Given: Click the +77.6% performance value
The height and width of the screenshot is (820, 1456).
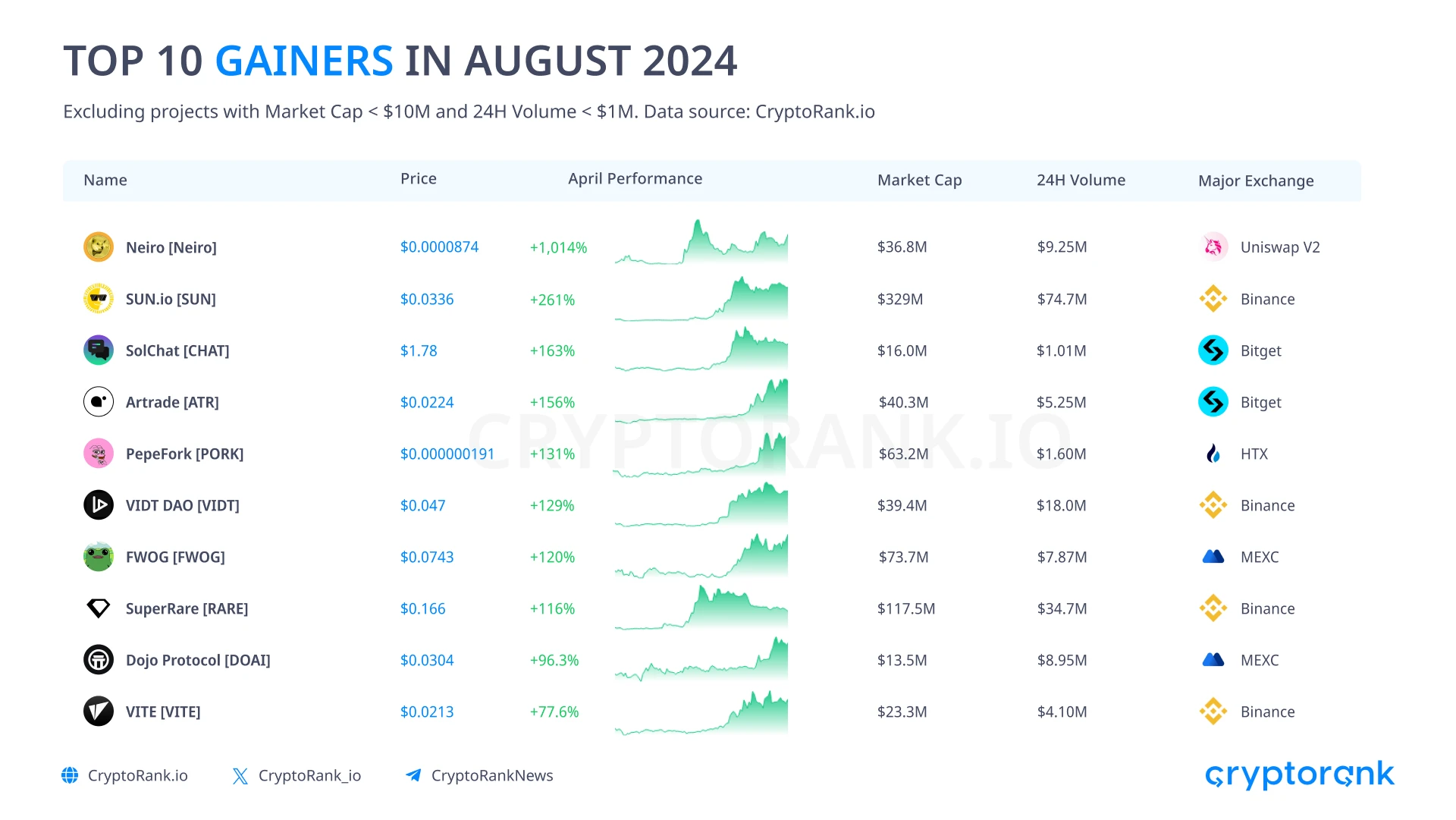Looking at the screenshot, I should coord(554,712).
